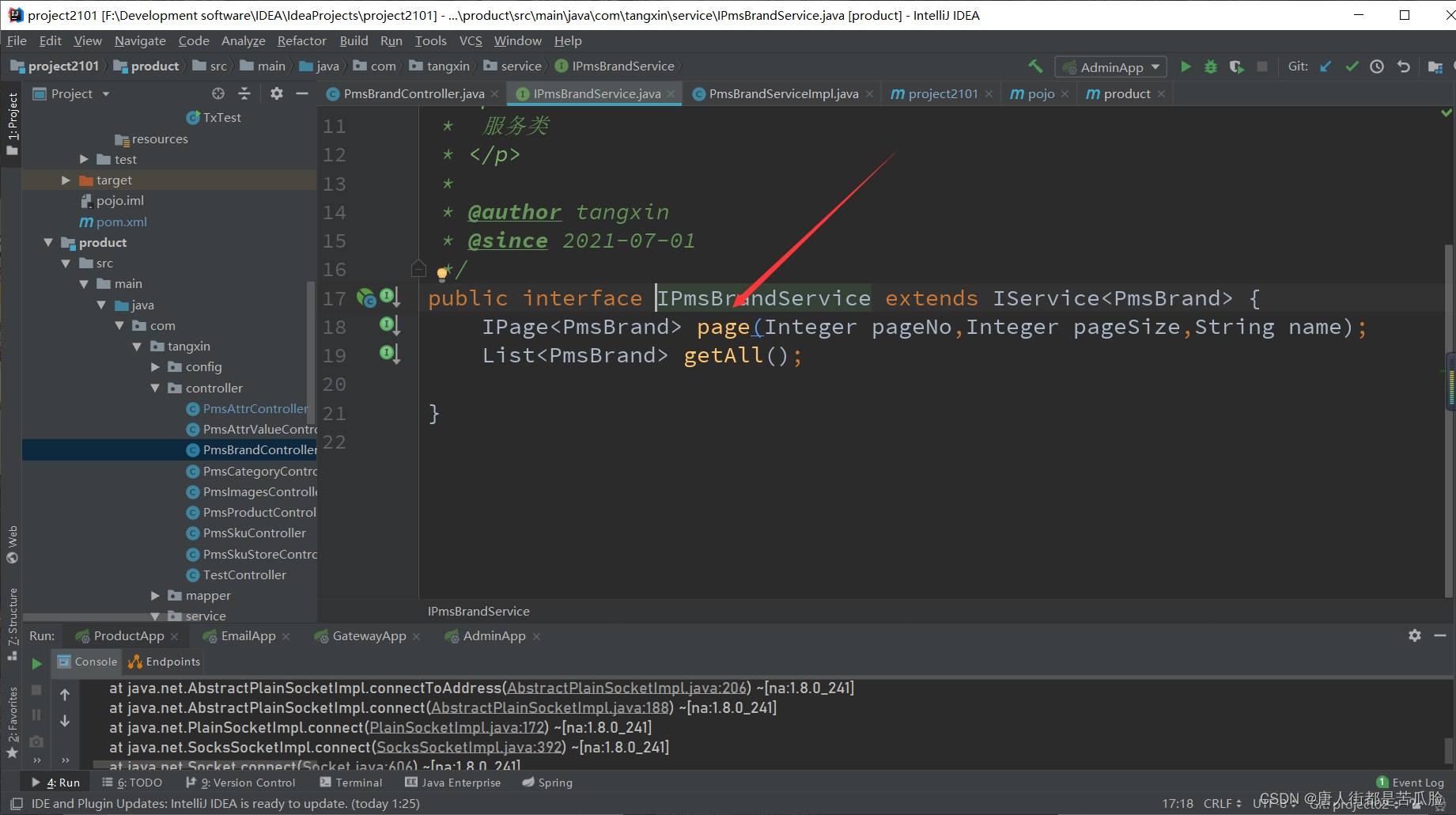Open the Event Log
Image resolution: width=1456 pixels, height=815 pixels.
(x=1410, y=783)
